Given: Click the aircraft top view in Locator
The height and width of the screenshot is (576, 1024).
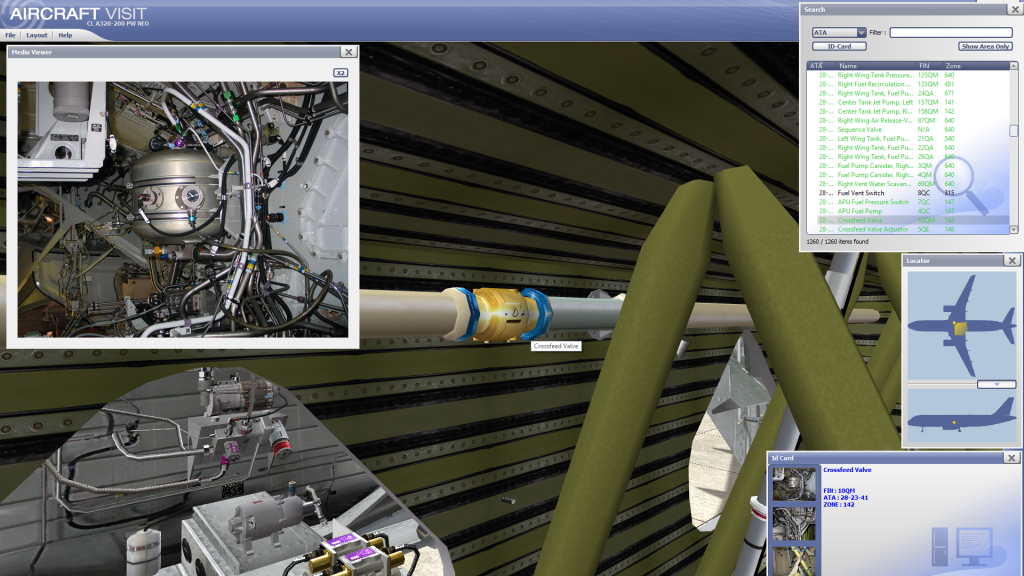Looking at the screenshot, I should (961, 325).
